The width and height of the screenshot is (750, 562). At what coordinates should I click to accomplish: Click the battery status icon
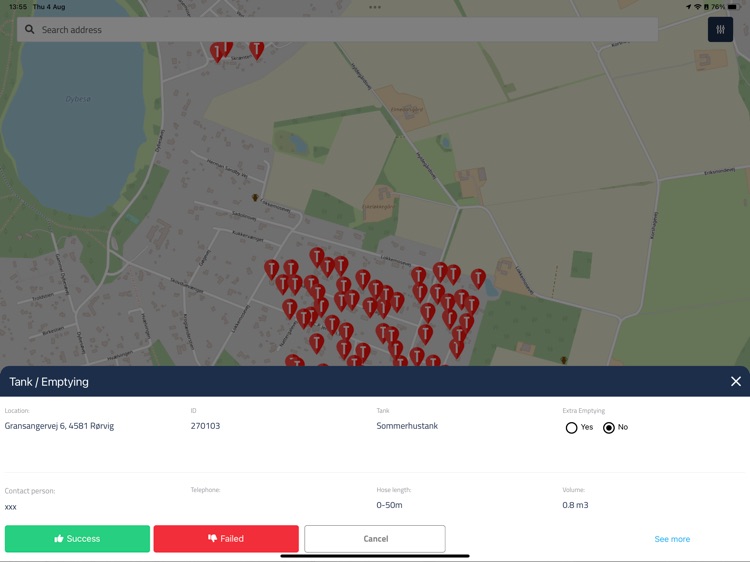click(x=734, y=7)
